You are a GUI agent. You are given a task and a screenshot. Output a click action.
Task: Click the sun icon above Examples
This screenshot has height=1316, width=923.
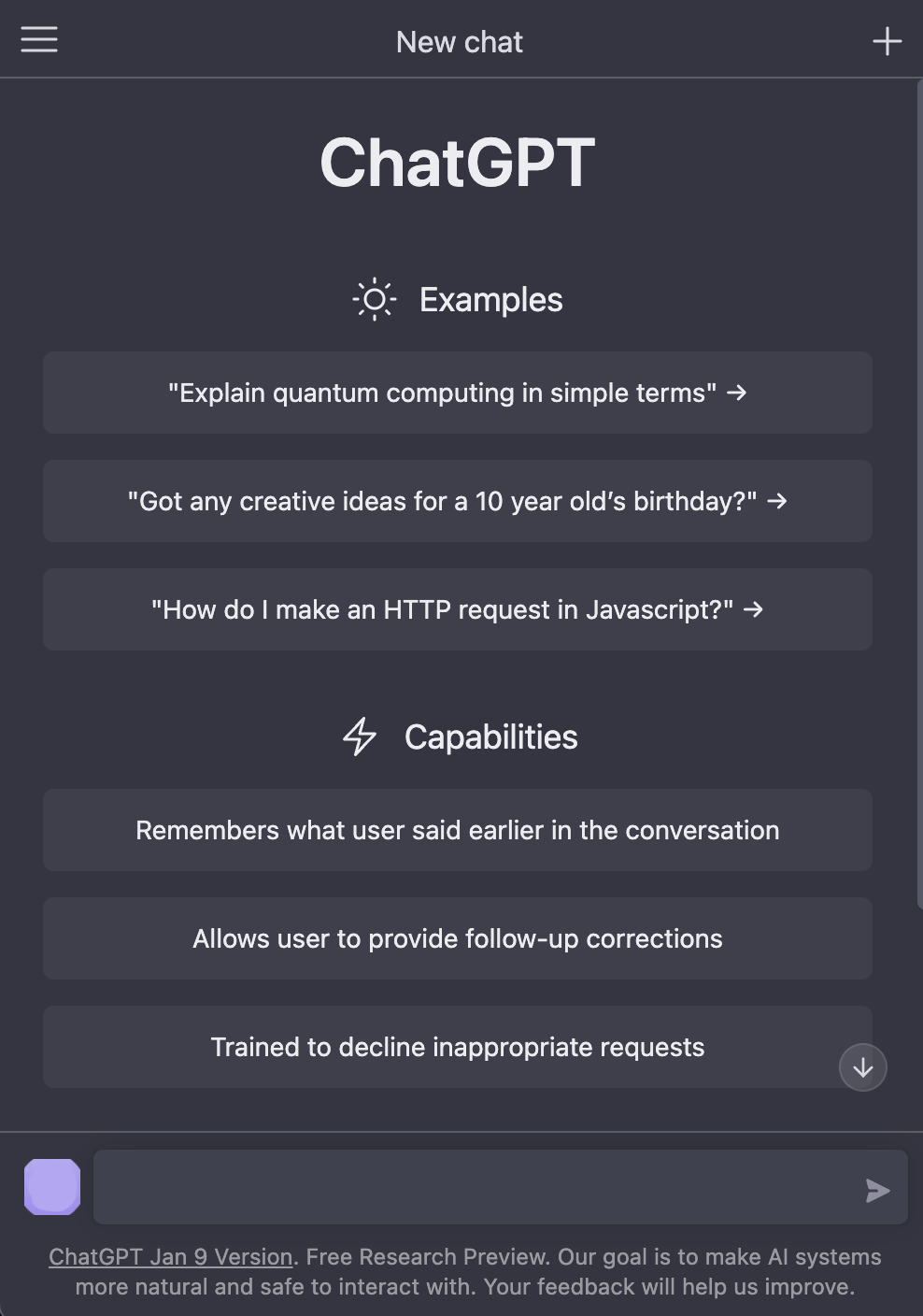point(374,299)
